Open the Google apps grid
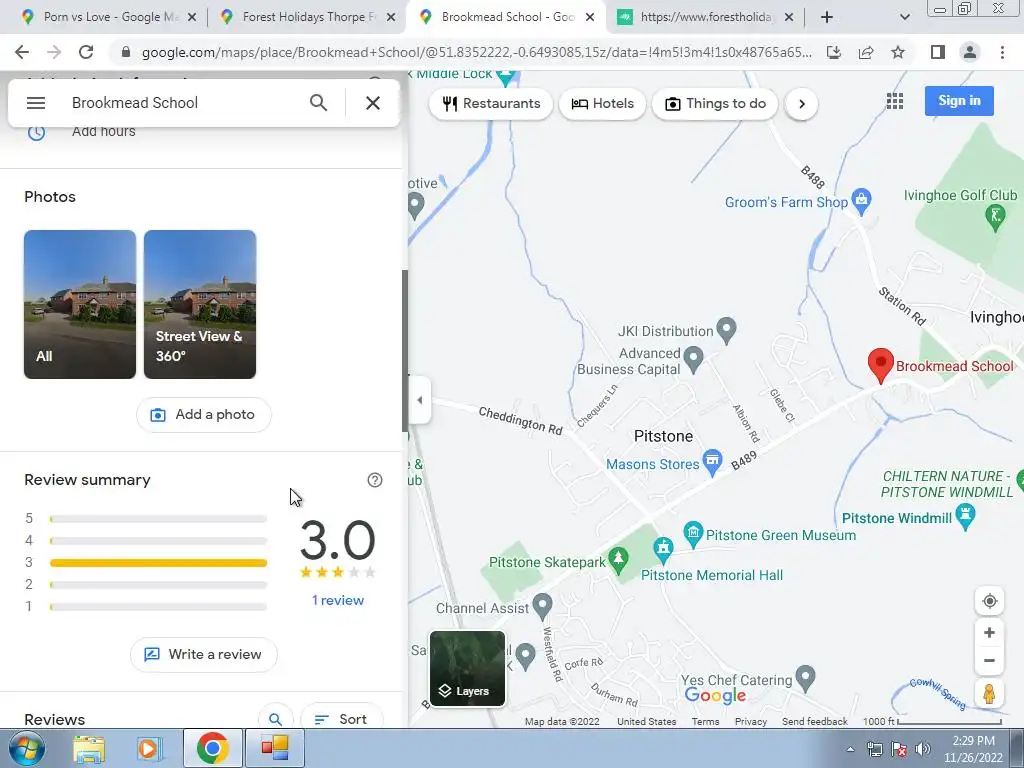 click(895, 101)
